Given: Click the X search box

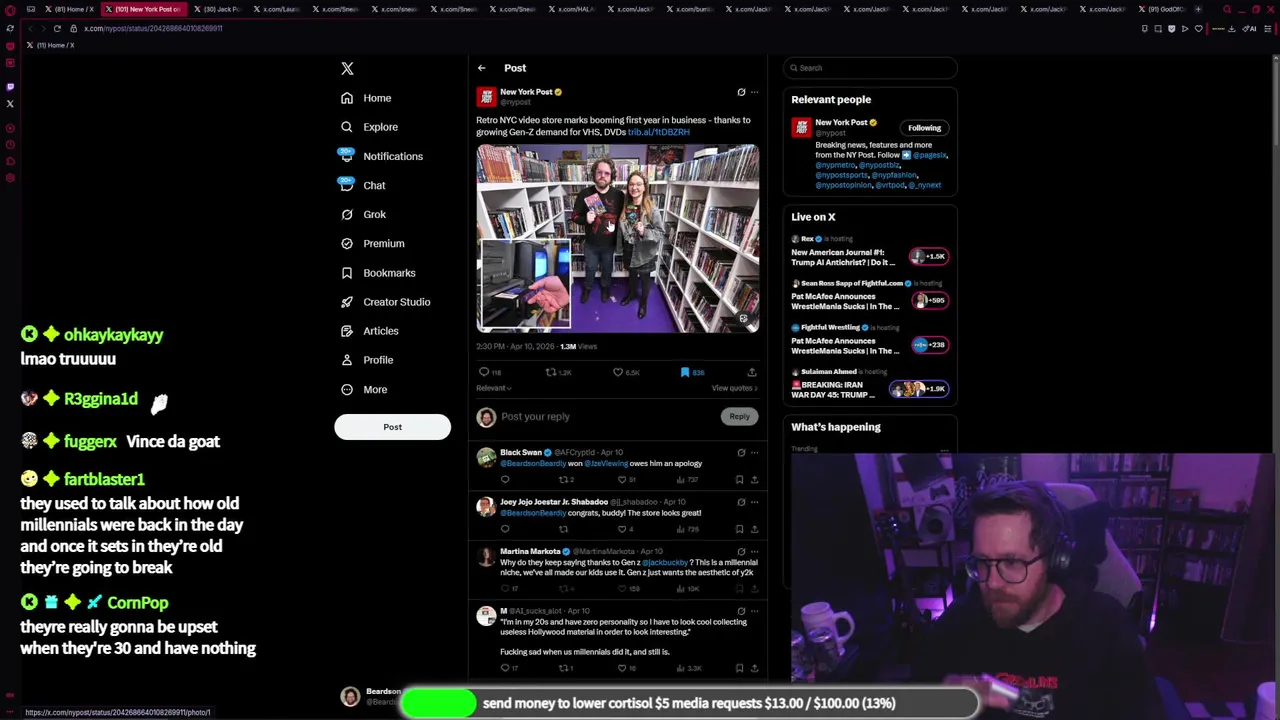Looking at the screenshot, I should pos(870,68).
